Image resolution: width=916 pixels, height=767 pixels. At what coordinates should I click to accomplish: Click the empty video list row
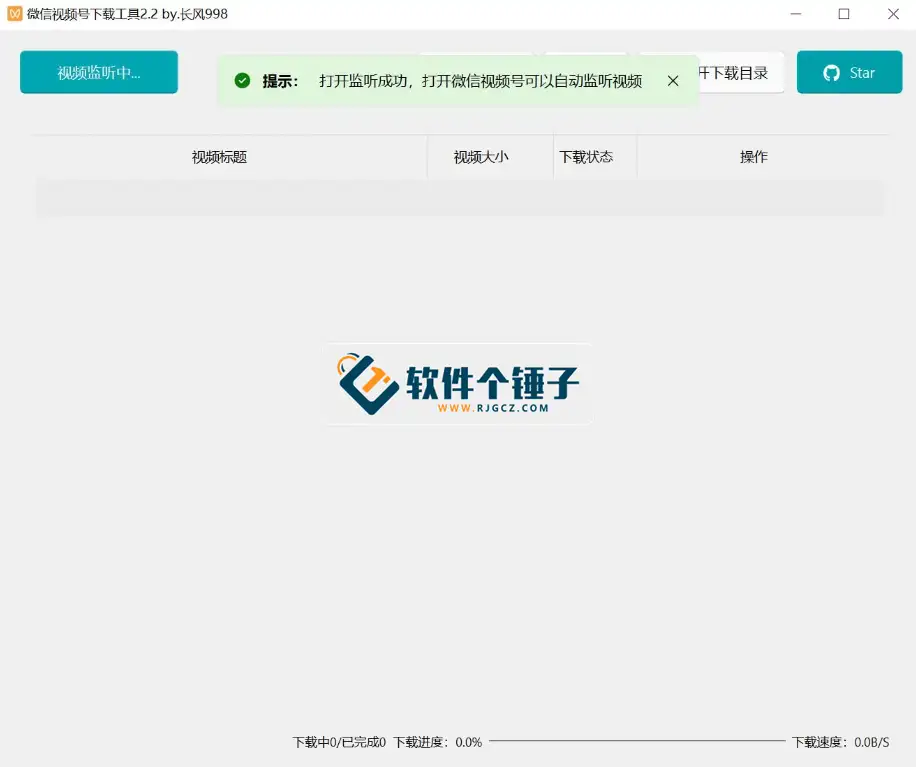pos(458,197)
